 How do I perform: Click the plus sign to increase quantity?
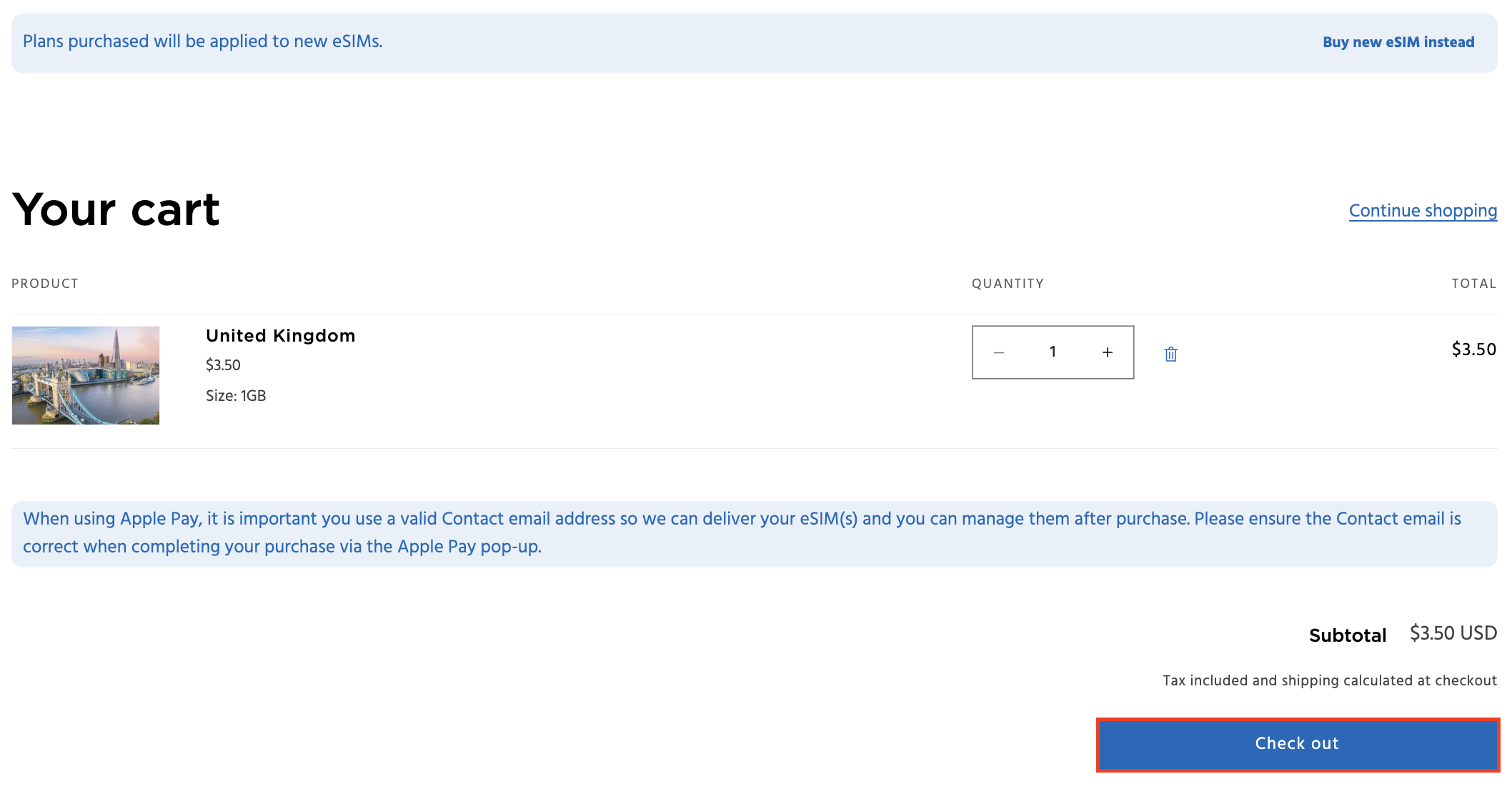click(1108, 352)
